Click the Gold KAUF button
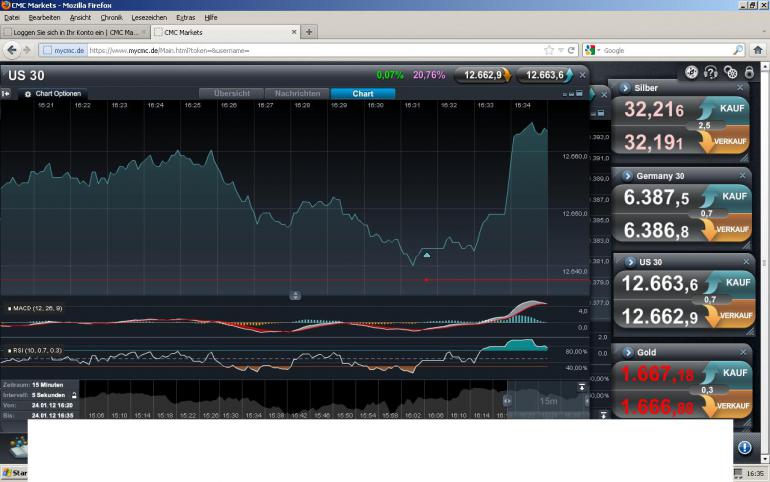 pyautogui.click(x=728, y=373)
